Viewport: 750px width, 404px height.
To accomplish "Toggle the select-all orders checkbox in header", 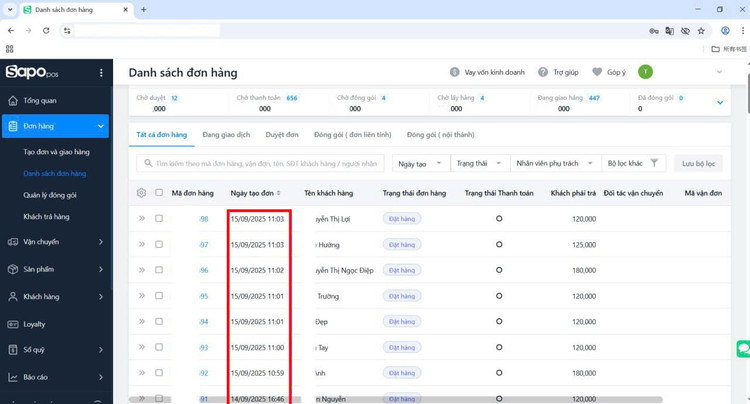I will point(159,193).
